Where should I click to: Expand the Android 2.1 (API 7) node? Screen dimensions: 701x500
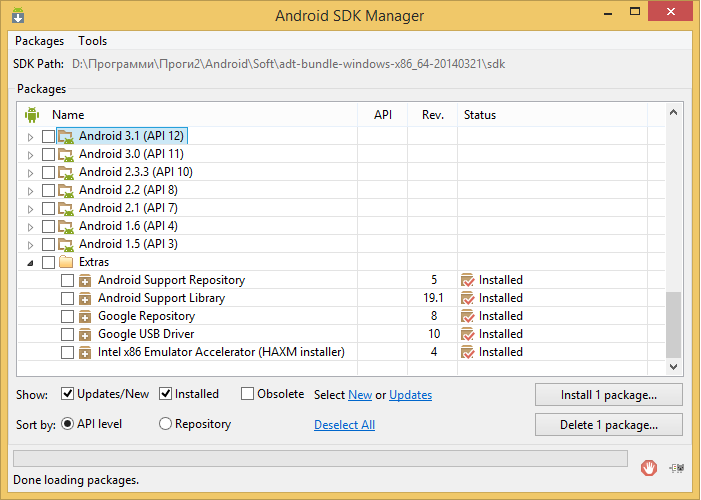30,209
